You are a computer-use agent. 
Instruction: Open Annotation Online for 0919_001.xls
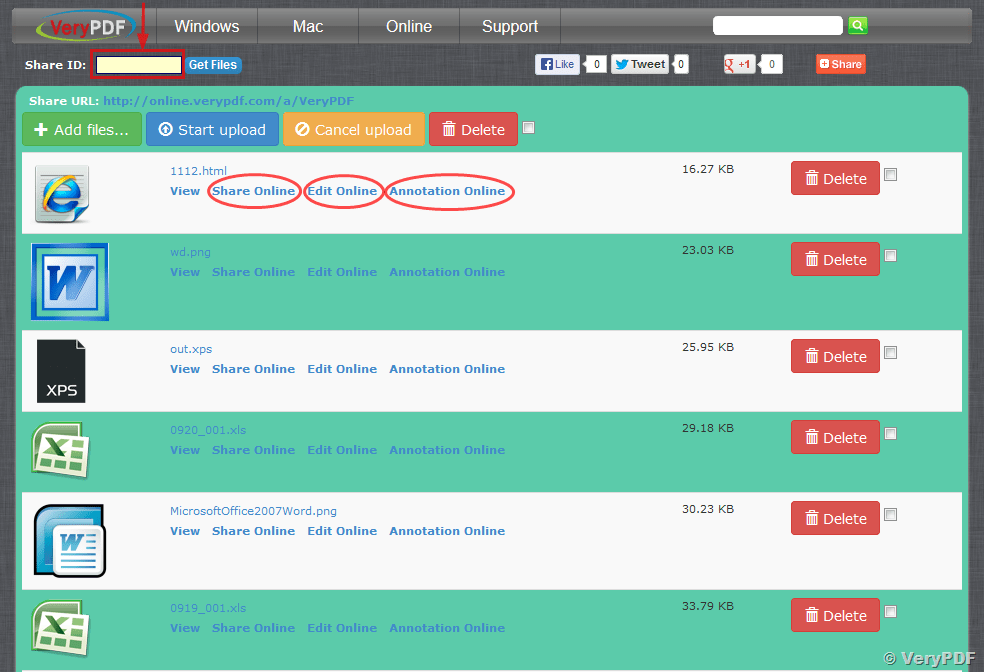[446, 627]
